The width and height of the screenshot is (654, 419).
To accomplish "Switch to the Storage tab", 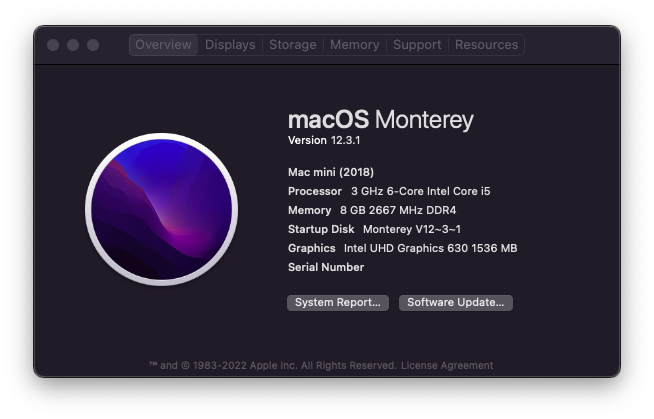I will 292,45.
